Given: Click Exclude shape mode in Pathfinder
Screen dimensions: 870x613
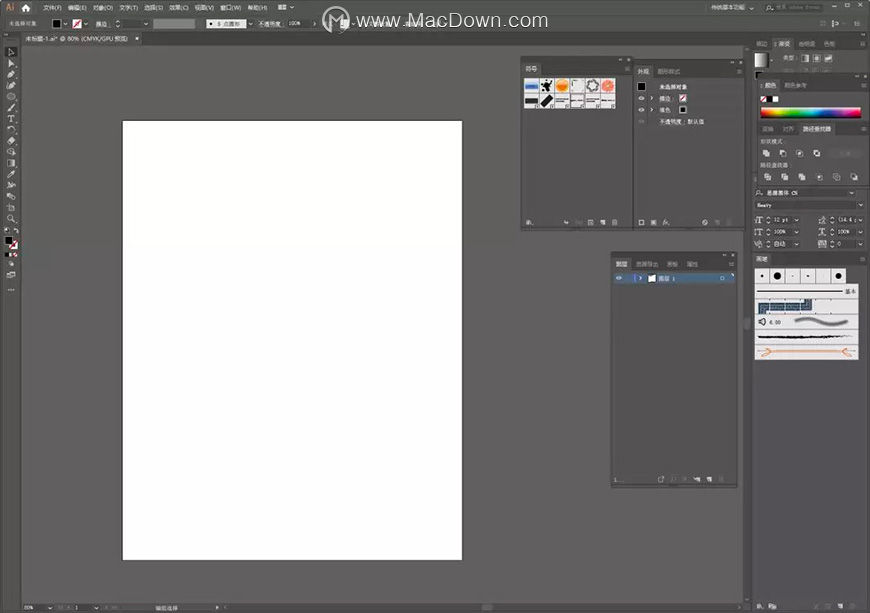Looking at the screenshot, I should pyautogui.click(x=817, y=153).
